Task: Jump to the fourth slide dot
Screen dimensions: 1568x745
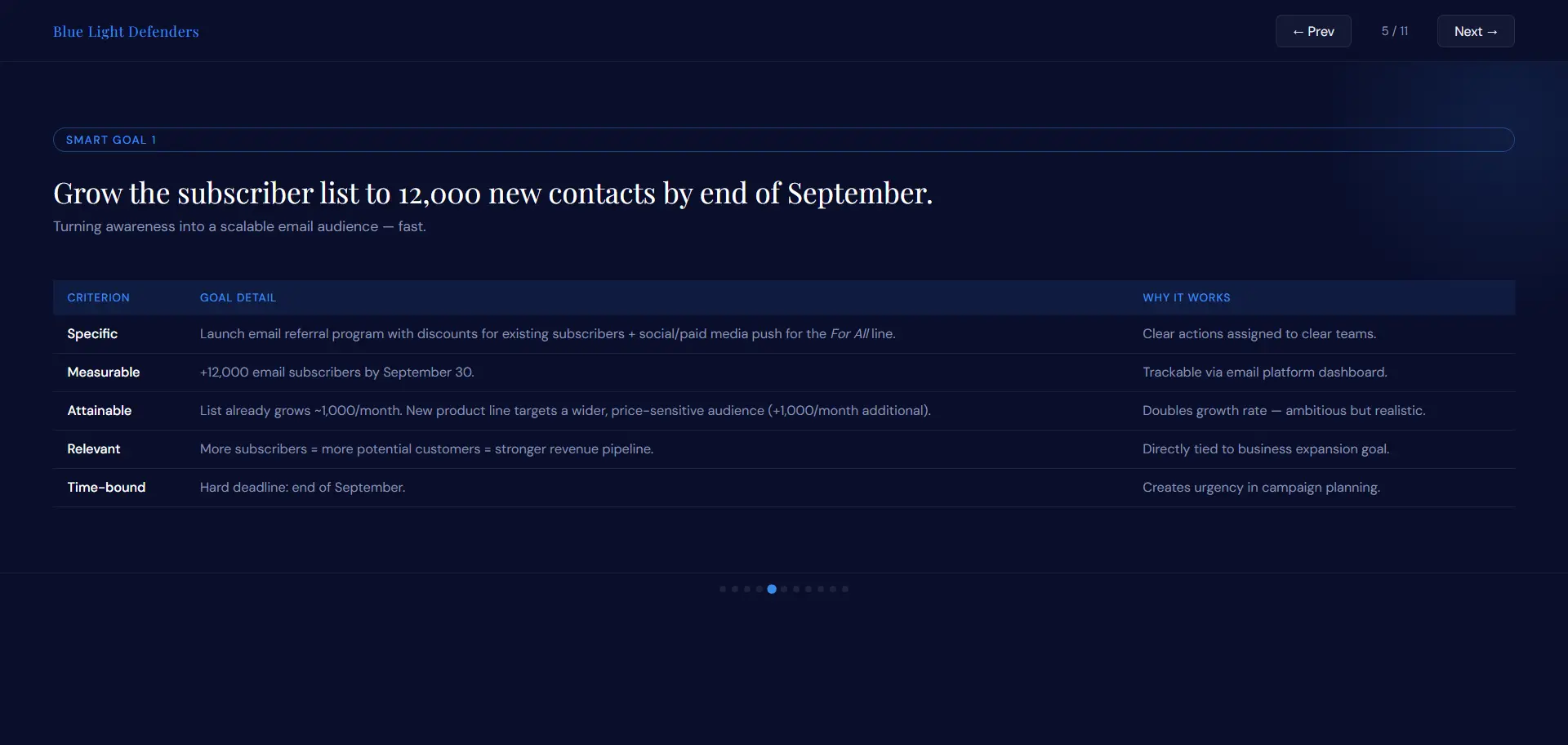Action: 759,589
